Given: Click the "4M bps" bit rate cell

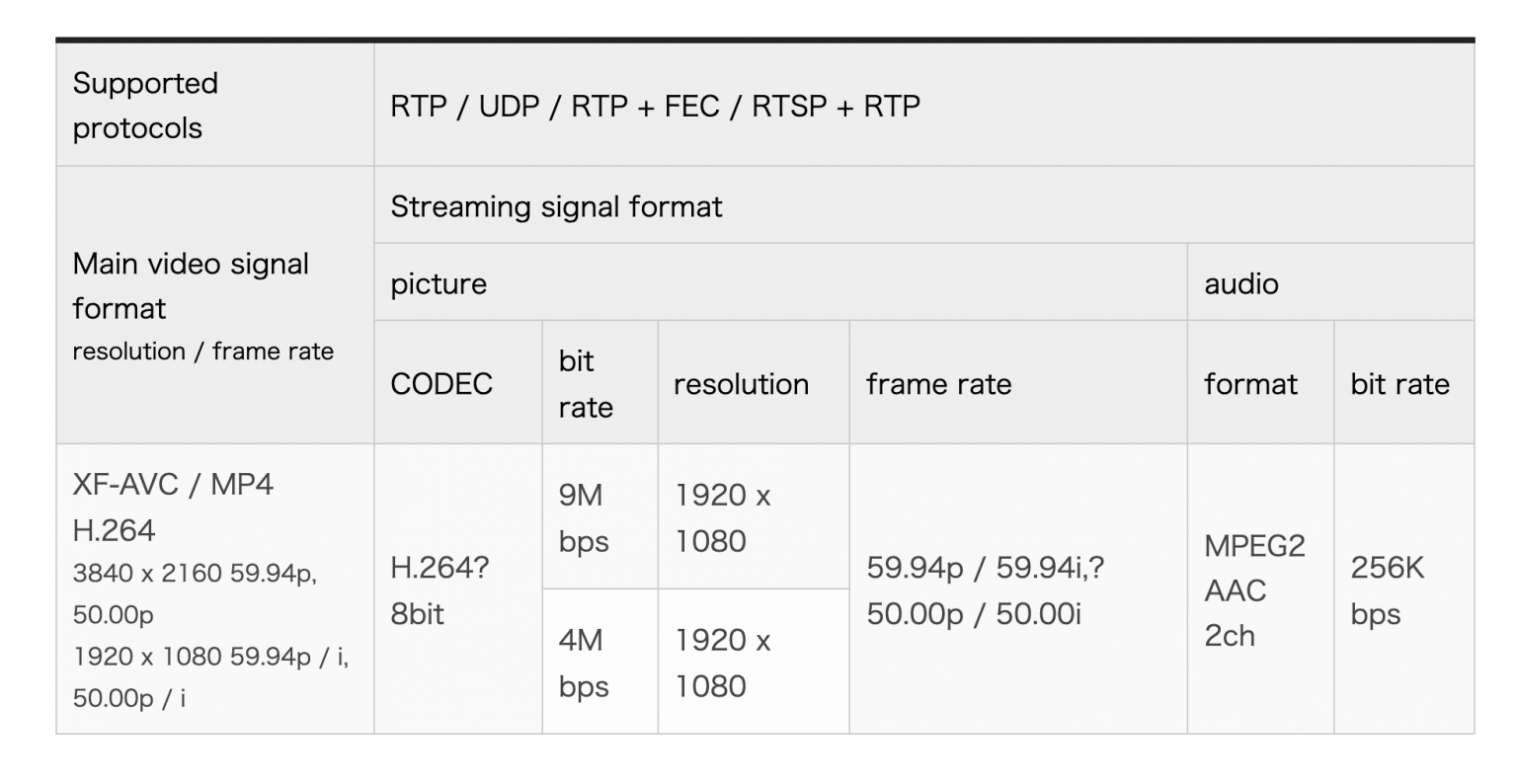Looking at the screenshot, I should click(x=583, y=663).
